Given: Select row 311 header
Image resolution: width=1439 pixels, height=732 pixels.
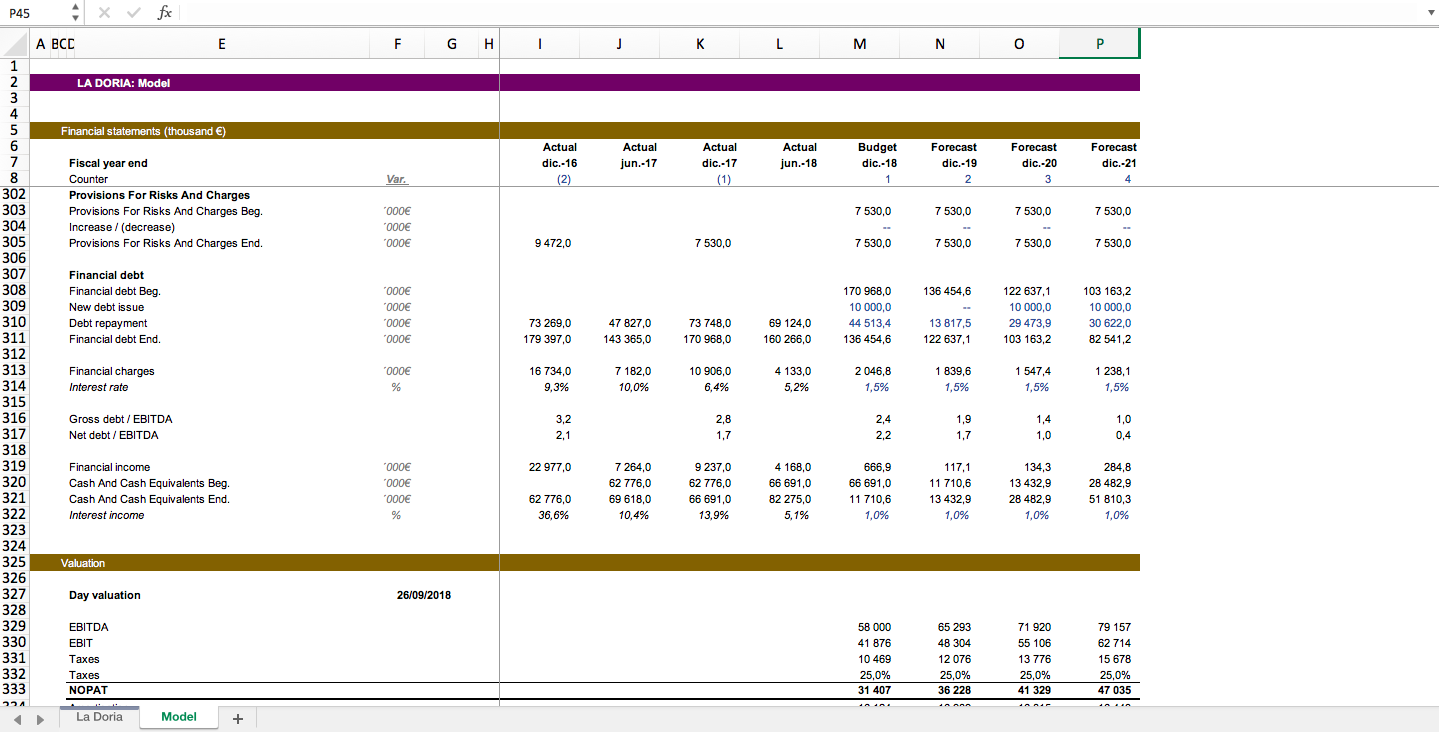Looking at the screenshot, I should pos(15,339).
